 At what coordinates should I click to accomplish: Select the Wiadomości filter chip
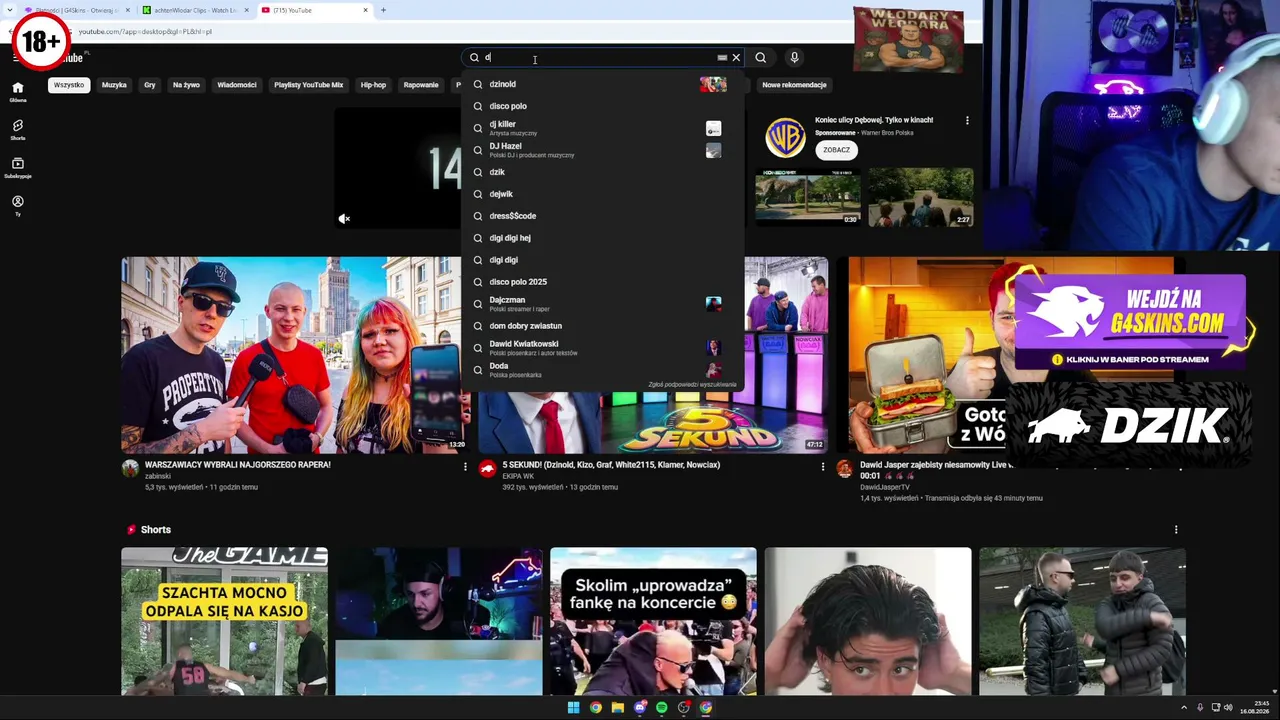click(x=237, y=85)
